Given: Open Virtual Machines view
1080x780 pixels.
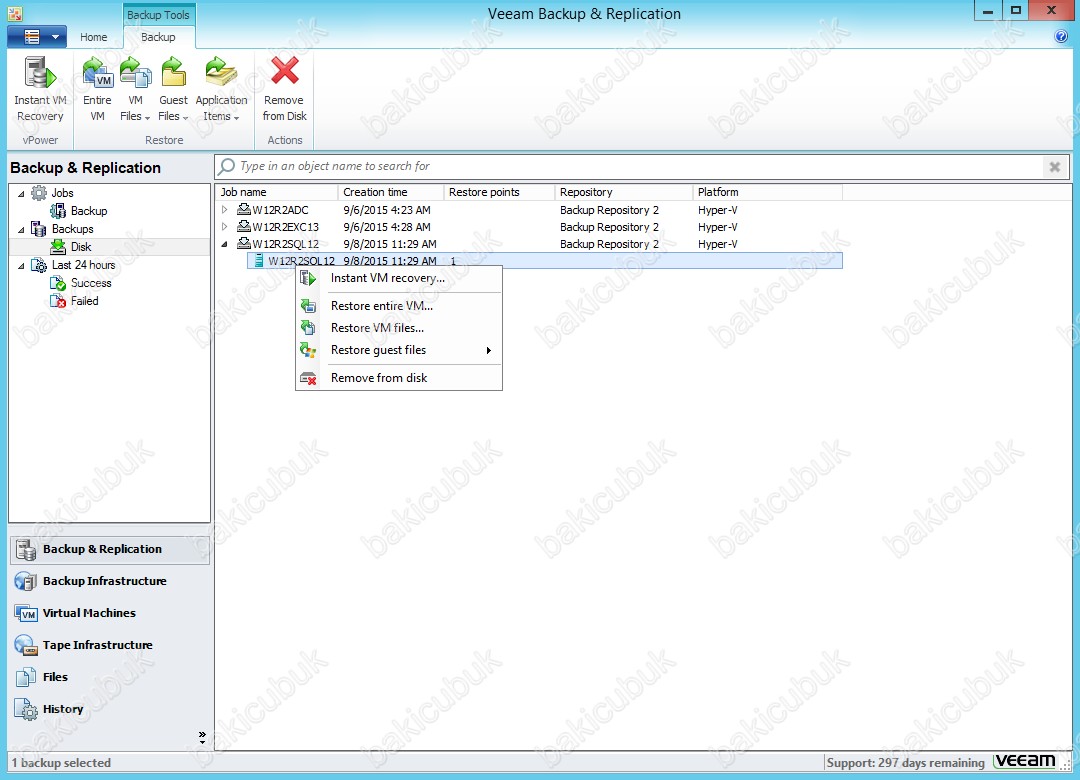Looking at the screenshot, I should (110, 613).
